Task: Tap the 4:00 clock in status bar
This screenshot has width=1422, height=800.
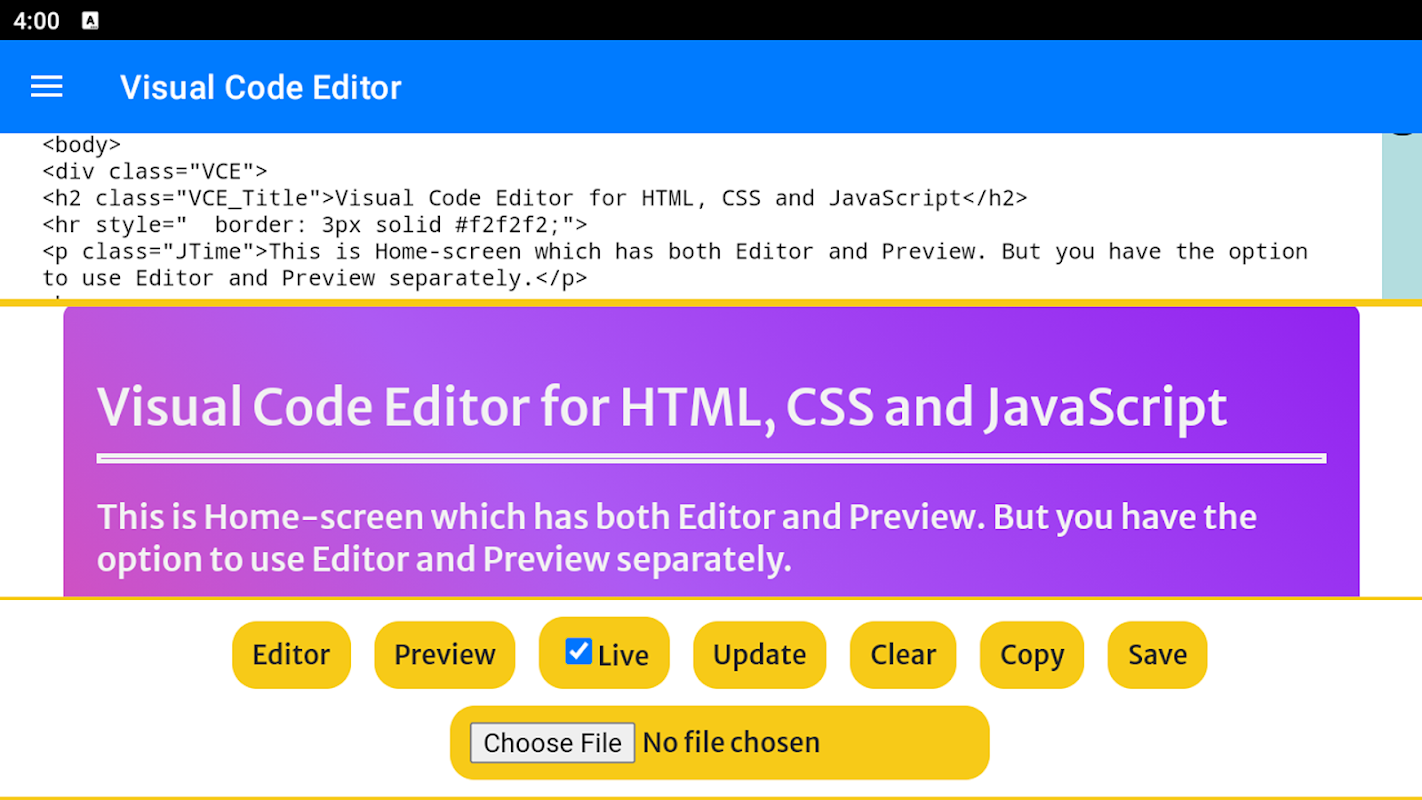Action: [37, 21]
